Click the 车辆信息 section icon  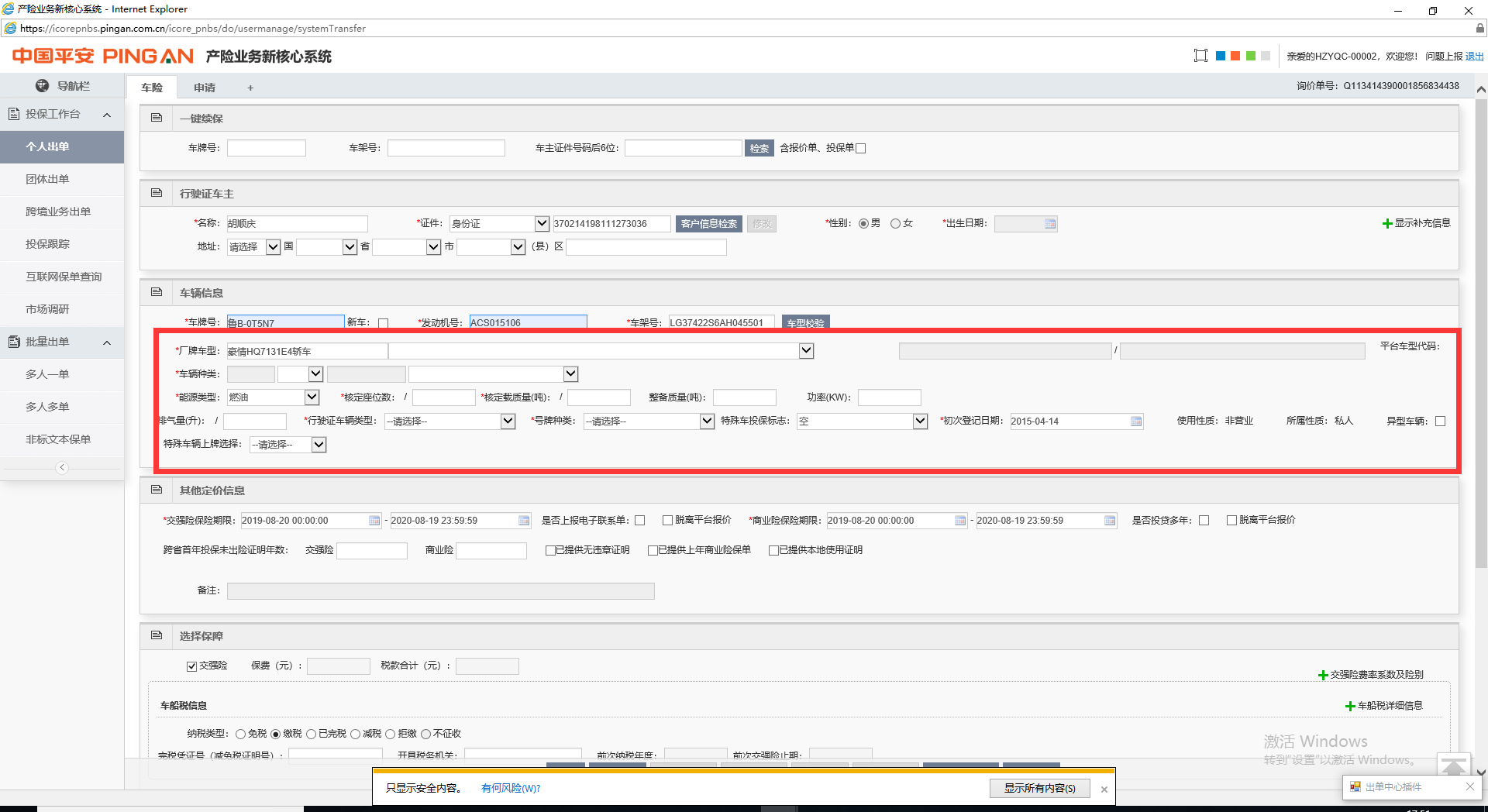pyautogui.click(x=157, y=292)
